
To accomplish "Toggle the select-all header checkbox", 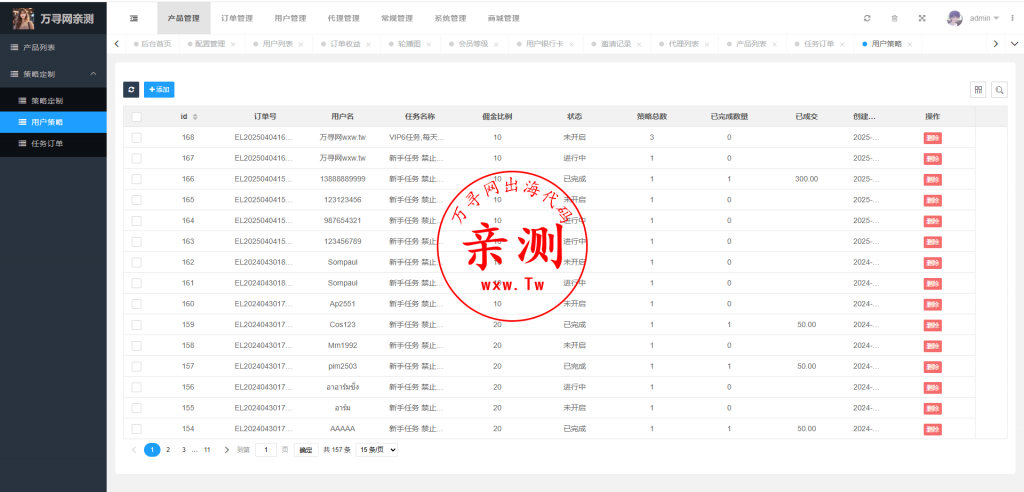I will point(136,117).
